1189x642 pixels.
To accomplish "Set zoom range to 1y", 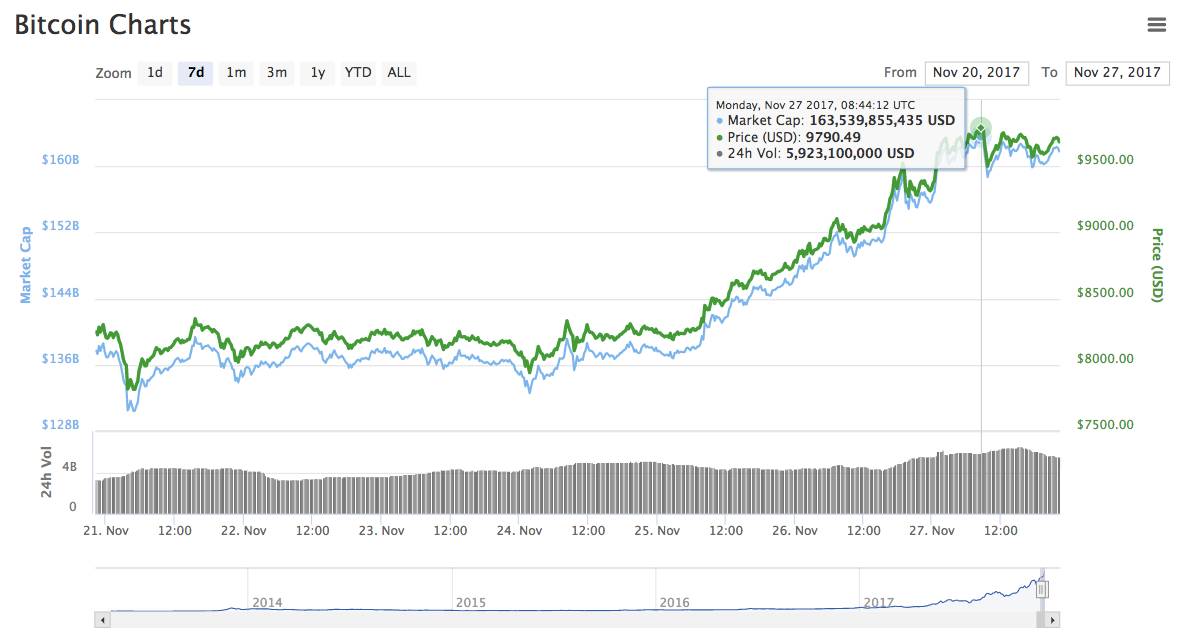I will pos(318,73).
